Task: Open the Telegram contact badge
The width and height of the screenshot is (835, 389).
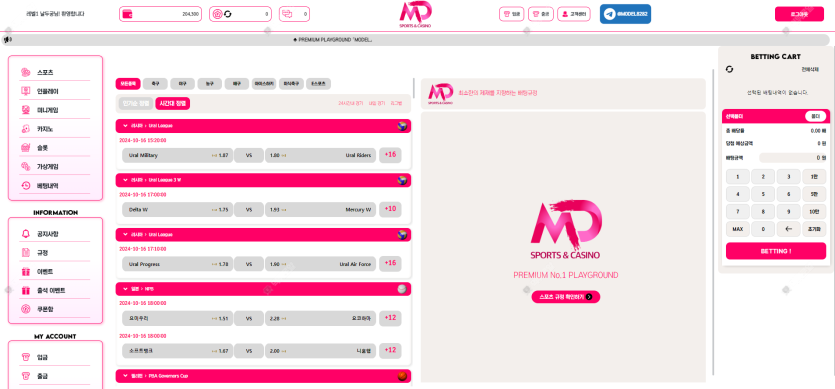Action: click(x=625, y=14)
